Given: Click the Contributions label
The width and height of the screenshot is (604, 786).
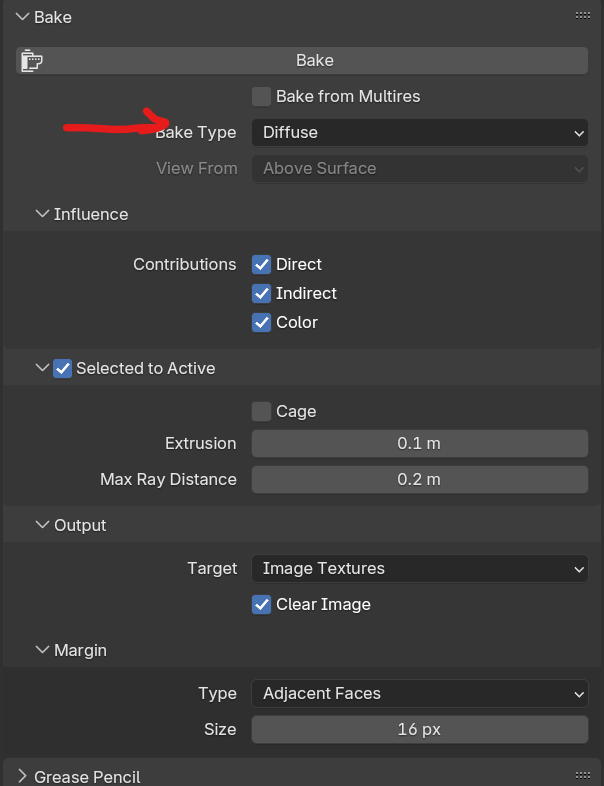Looking at the screenshot, I should (184, 264).
